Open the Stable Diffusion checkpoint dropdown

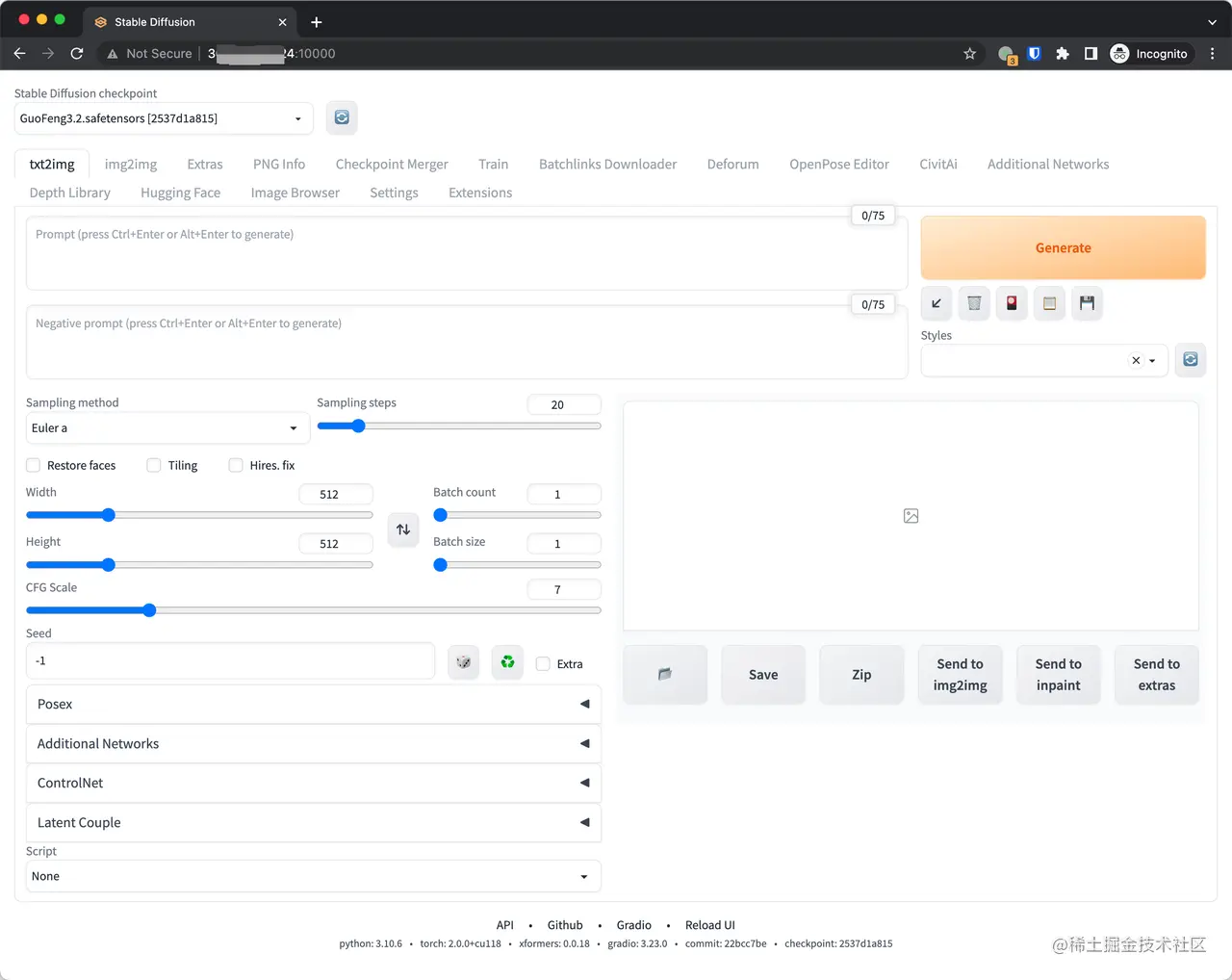point(164,118)
